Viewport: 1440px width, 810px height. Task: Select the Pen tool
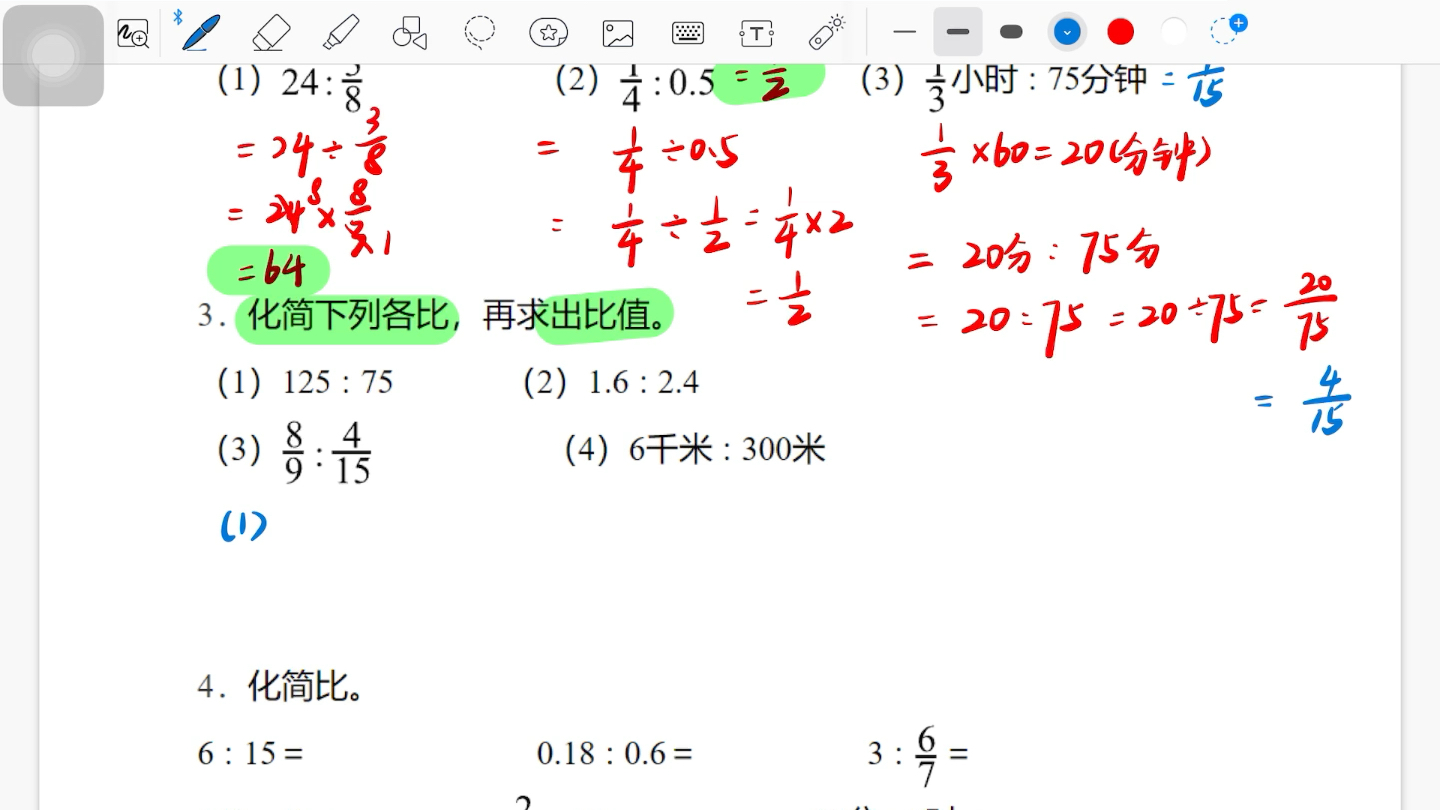pos(201,32)
